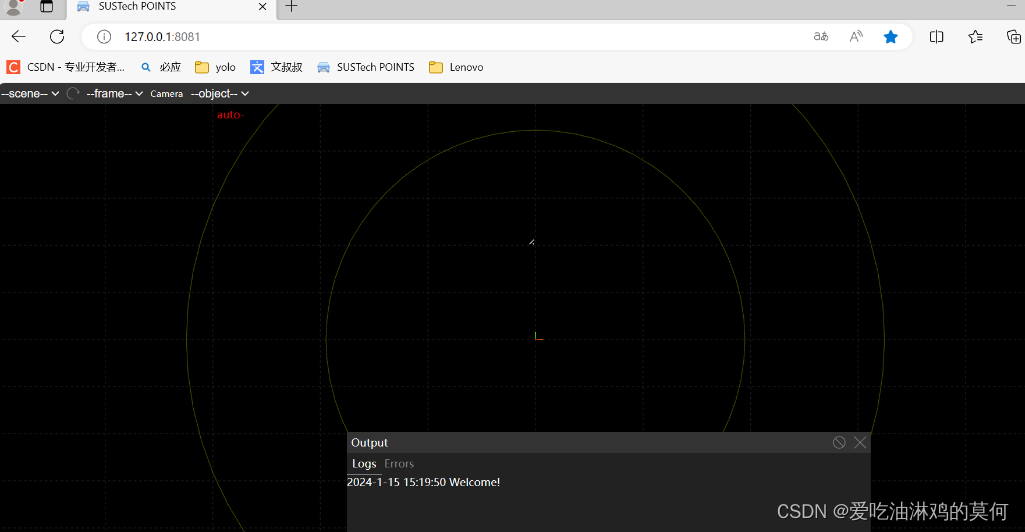
Task: Toggle the favorites star for this page
Action: 890,37
